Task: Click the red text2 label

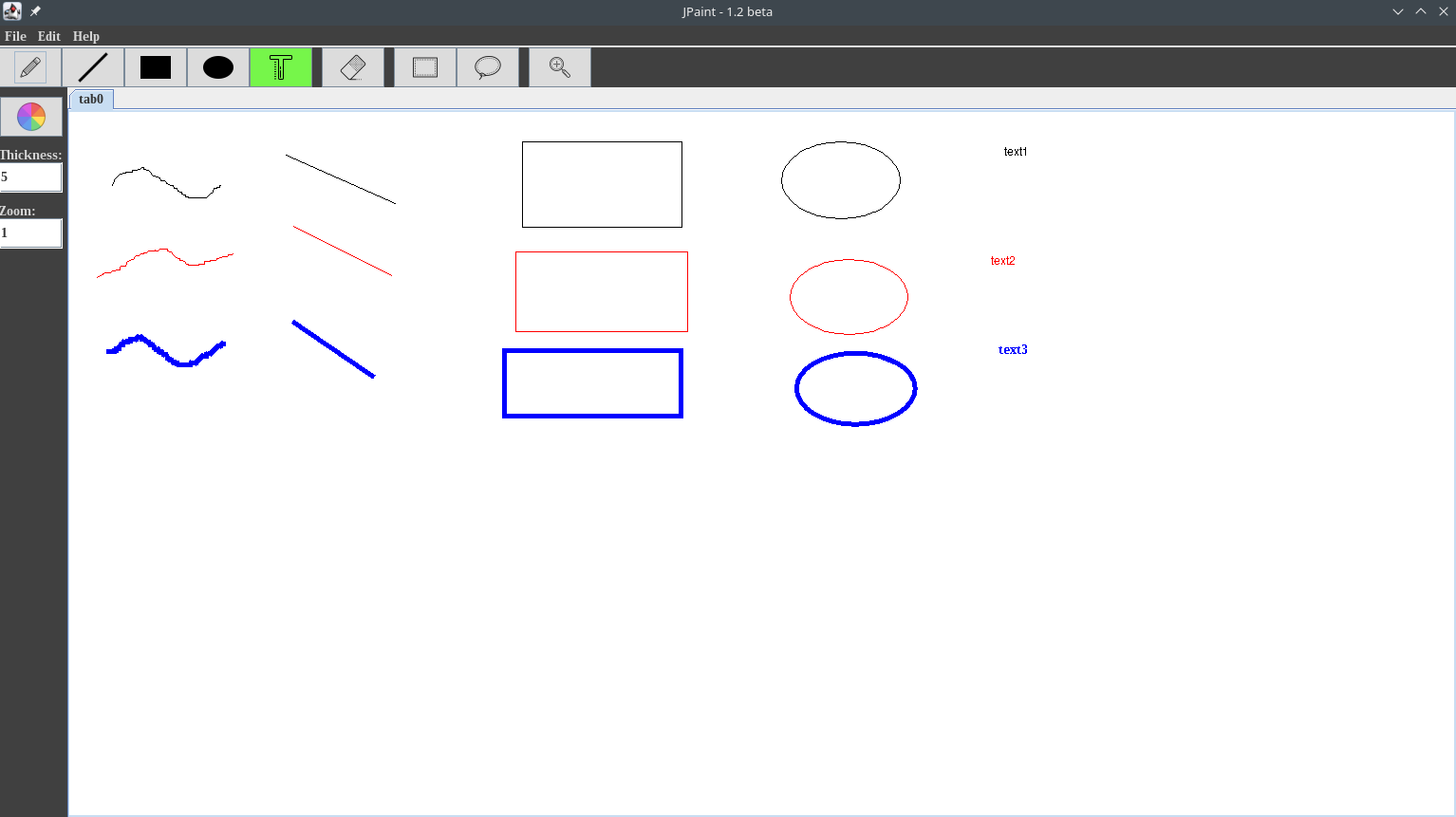Action: [x=1002, y=261]
